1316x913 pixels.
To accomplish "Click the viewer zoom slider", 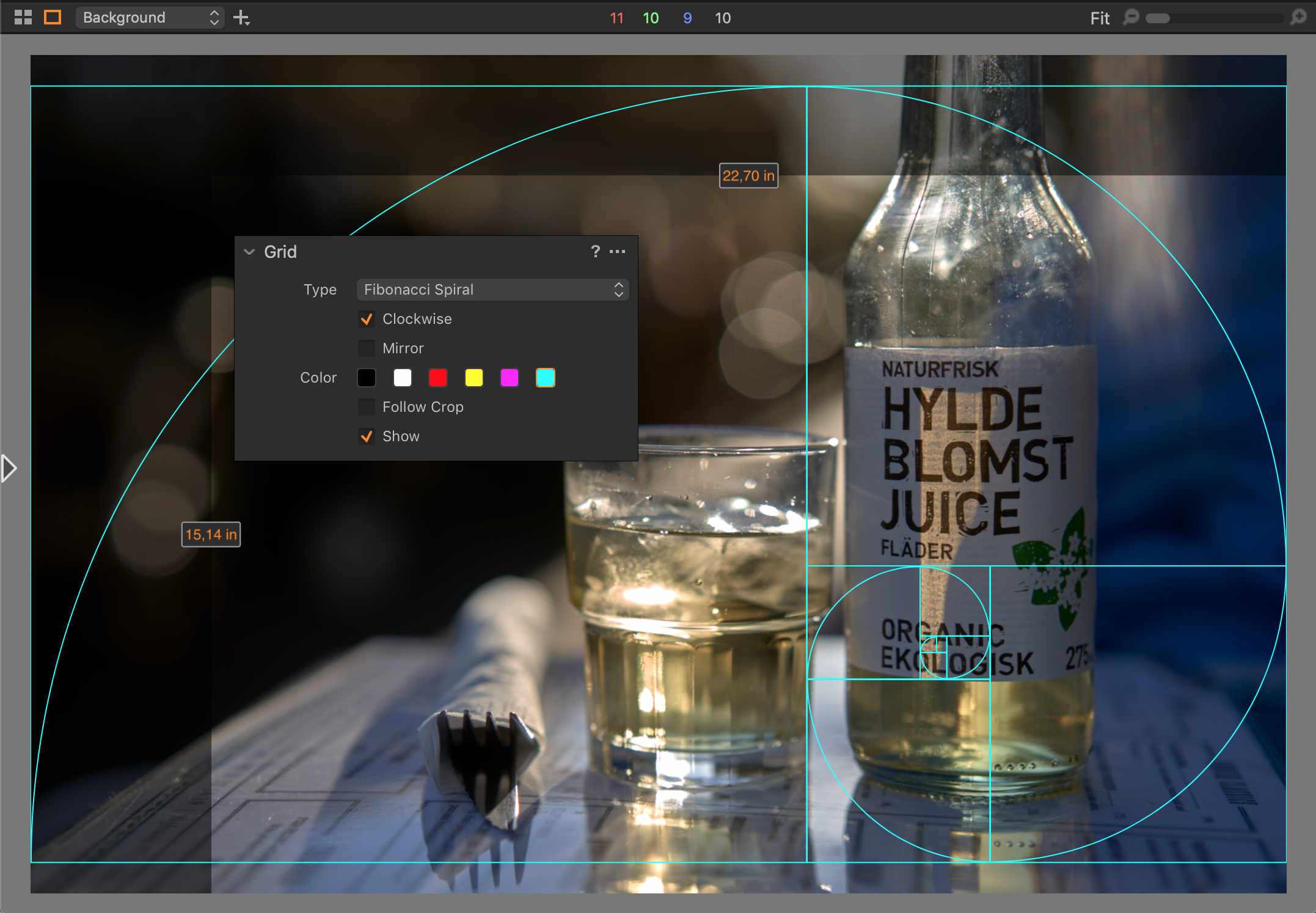I will pos(1215,18).
